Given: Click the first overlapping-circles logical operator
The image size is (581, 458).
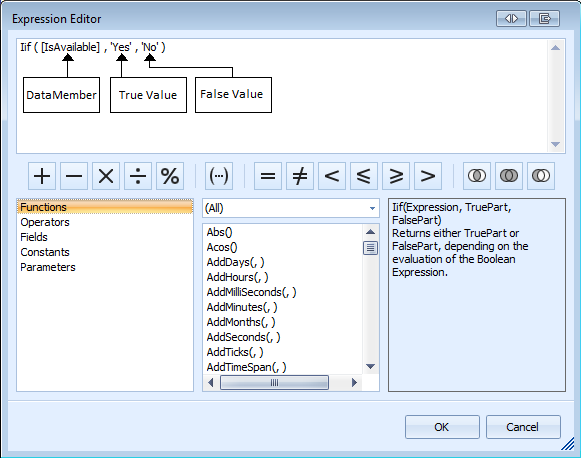Looking at the screenshot, I should [x=477, y=176].
